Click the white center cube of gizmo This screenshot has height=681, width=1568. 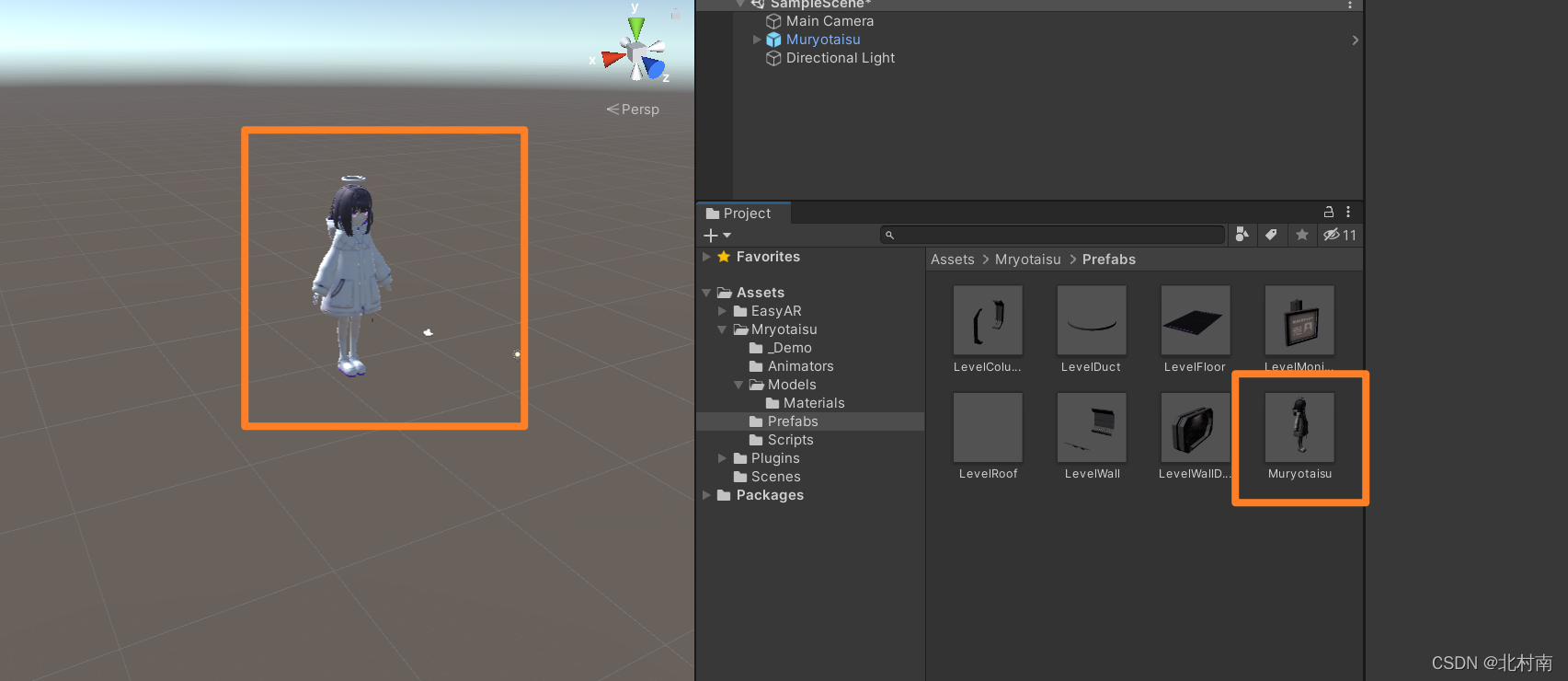coord(635,53)
